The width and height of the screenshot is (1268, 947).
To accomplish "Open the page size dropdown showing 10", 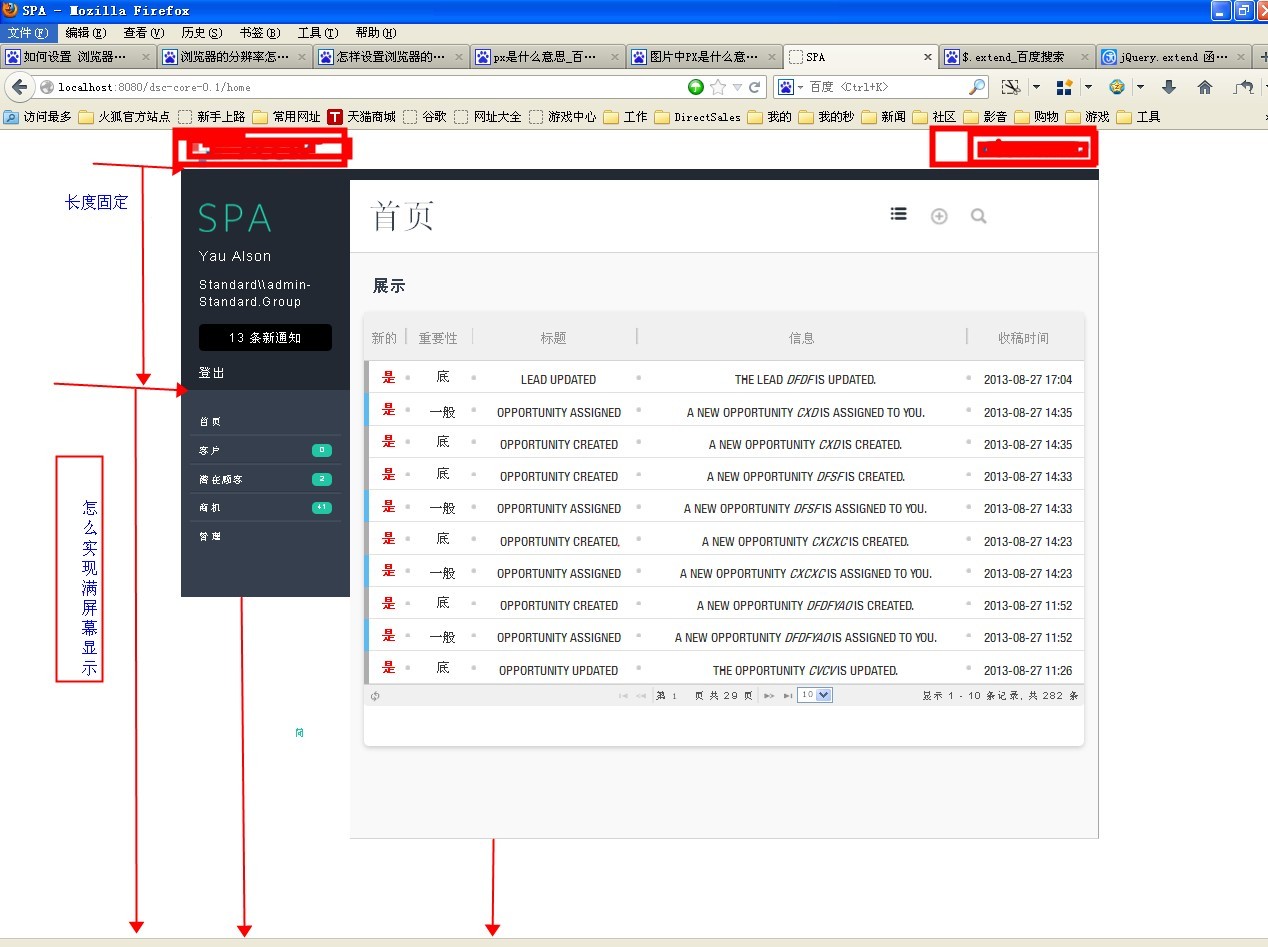I will point(815,695).
